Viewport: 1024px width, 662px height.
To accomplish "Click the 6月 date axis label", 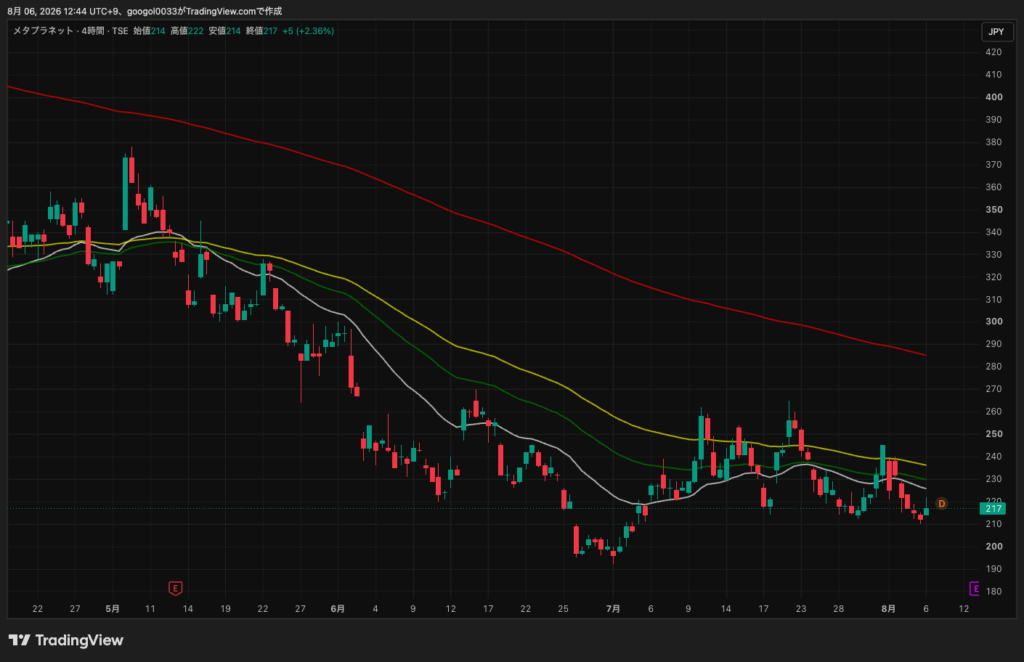I will click(338, 608).
